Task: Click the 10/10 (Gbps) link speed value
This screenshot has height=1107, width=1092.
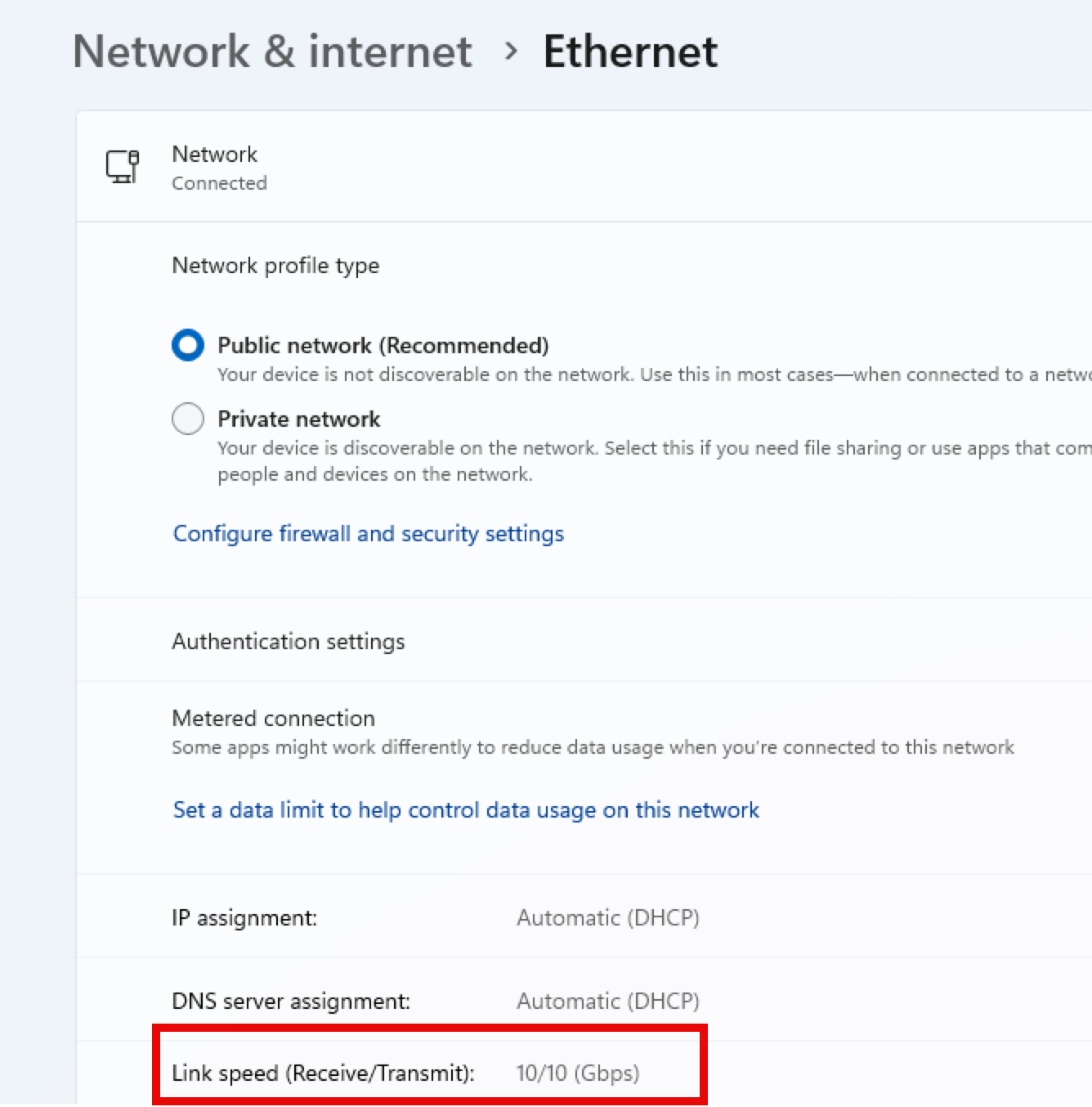Action: [x=578, y=1073]
